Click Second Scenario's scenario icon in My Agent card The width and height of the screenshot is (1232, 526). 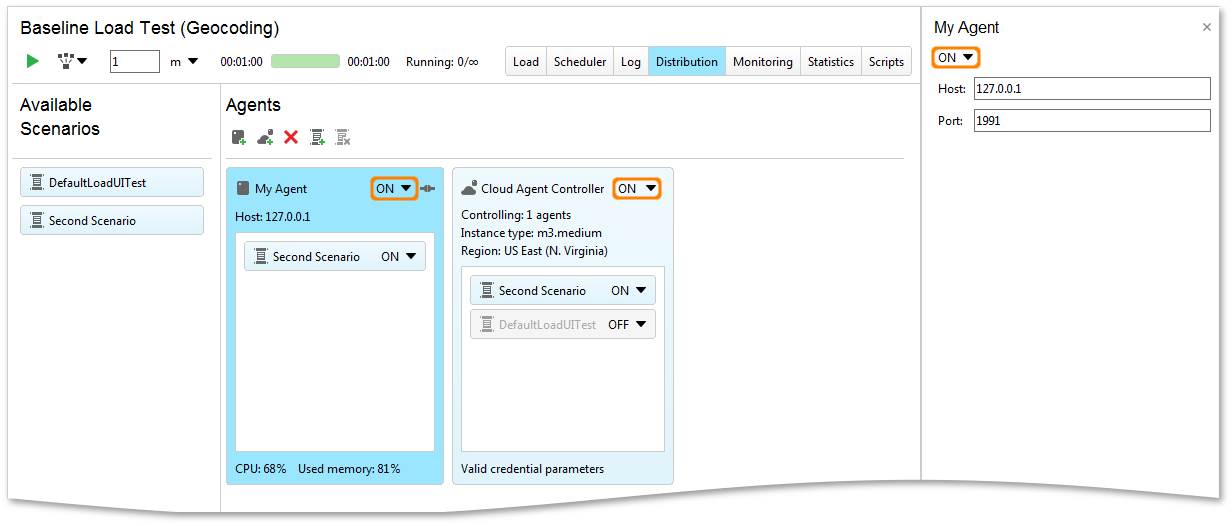[x=261, y=257]
